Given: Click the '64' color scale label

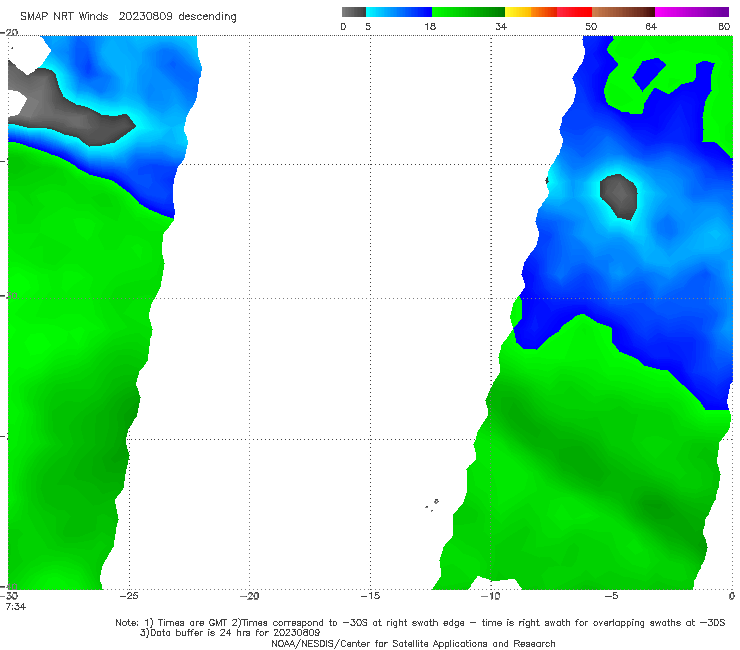Looking at the screenshot, I should [651, 26].
